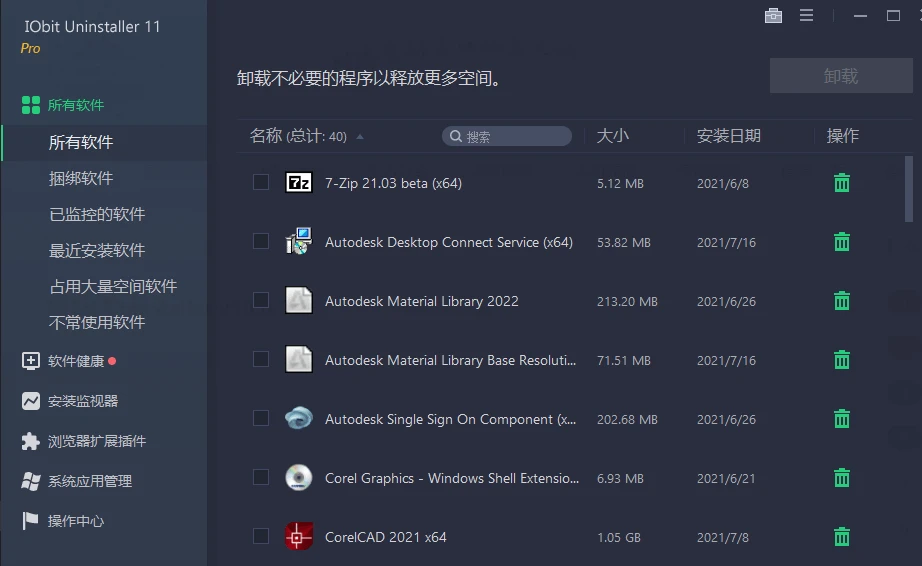The width and height of the screenshot is (922, 566).
Task: Open 操作中心 section
Action: [x=76, y=521]
